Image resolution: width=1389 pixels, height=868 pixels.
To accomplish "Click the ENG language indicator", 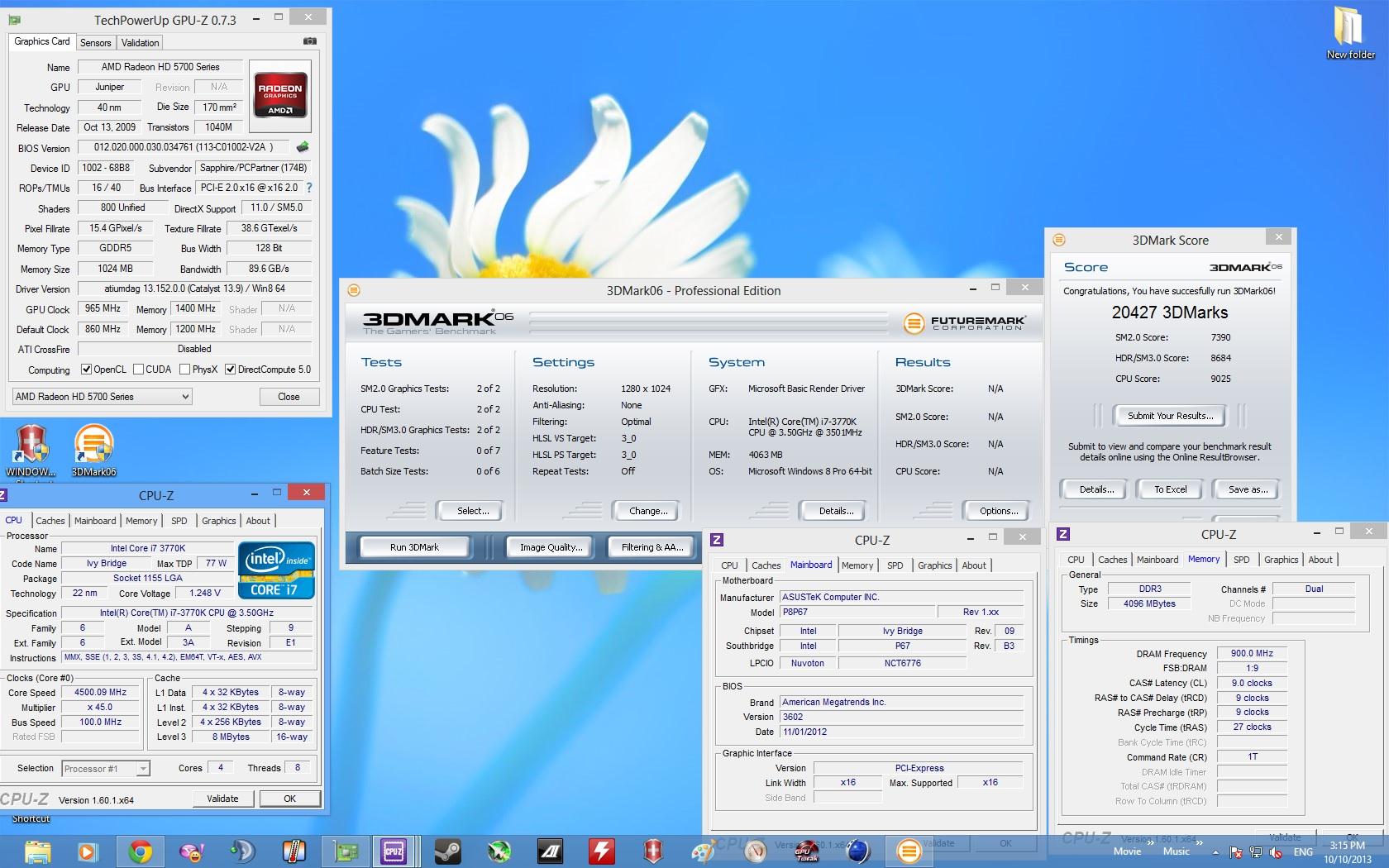I will point(1303,852).
